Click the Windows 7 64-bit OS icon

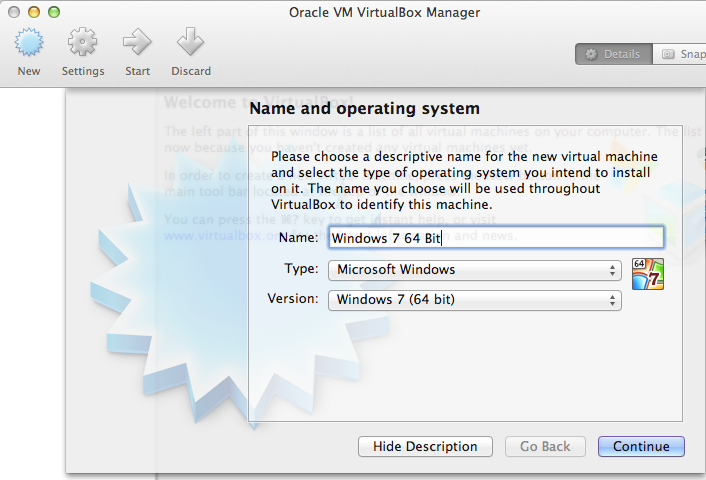click(648, 274)
